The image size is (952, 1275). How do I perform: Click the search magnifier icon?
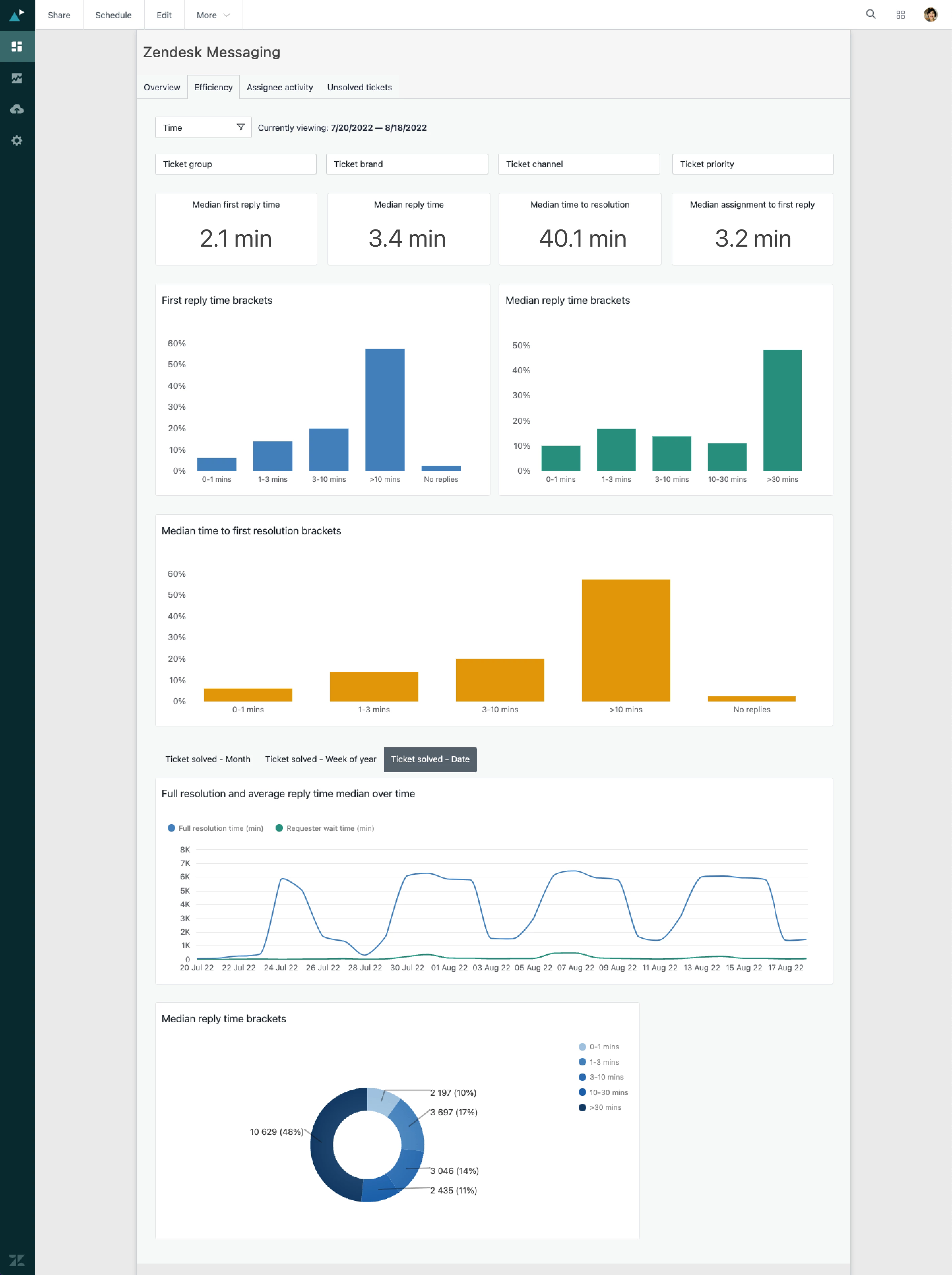(870, 14)
